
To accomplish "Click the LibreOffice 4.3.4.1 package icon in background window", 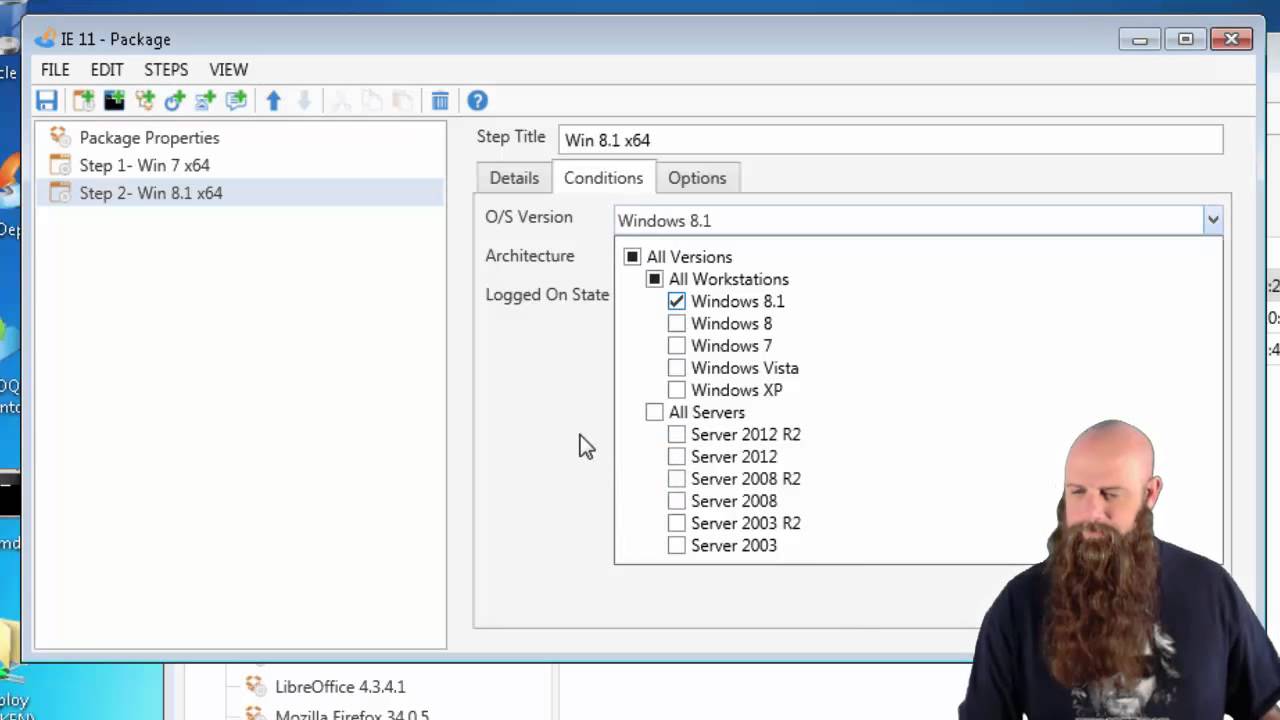I will pyautogui.click(x=255, y=686).
